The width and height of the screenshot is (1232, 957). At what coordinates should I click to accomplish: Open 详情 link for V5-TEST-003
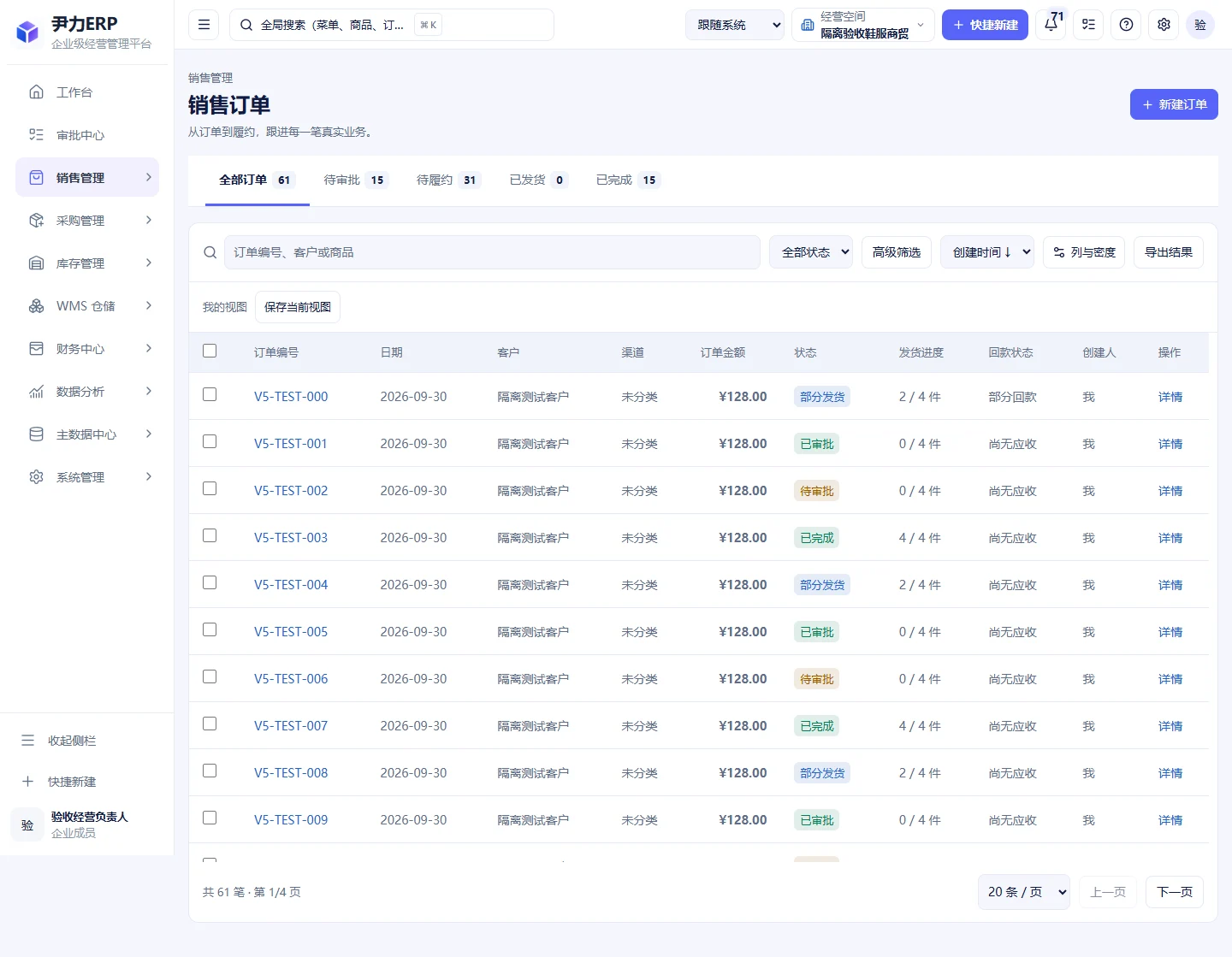click(1170, 538)
